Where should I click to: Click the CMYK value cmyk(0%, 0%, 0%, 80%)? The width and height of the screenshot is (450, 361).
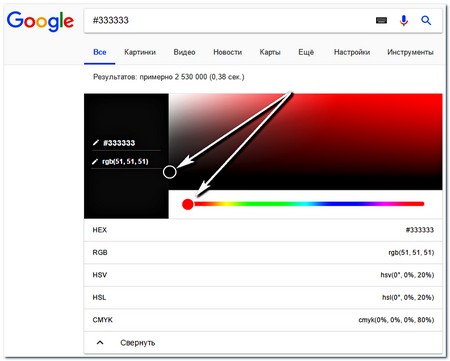[396, 320]
